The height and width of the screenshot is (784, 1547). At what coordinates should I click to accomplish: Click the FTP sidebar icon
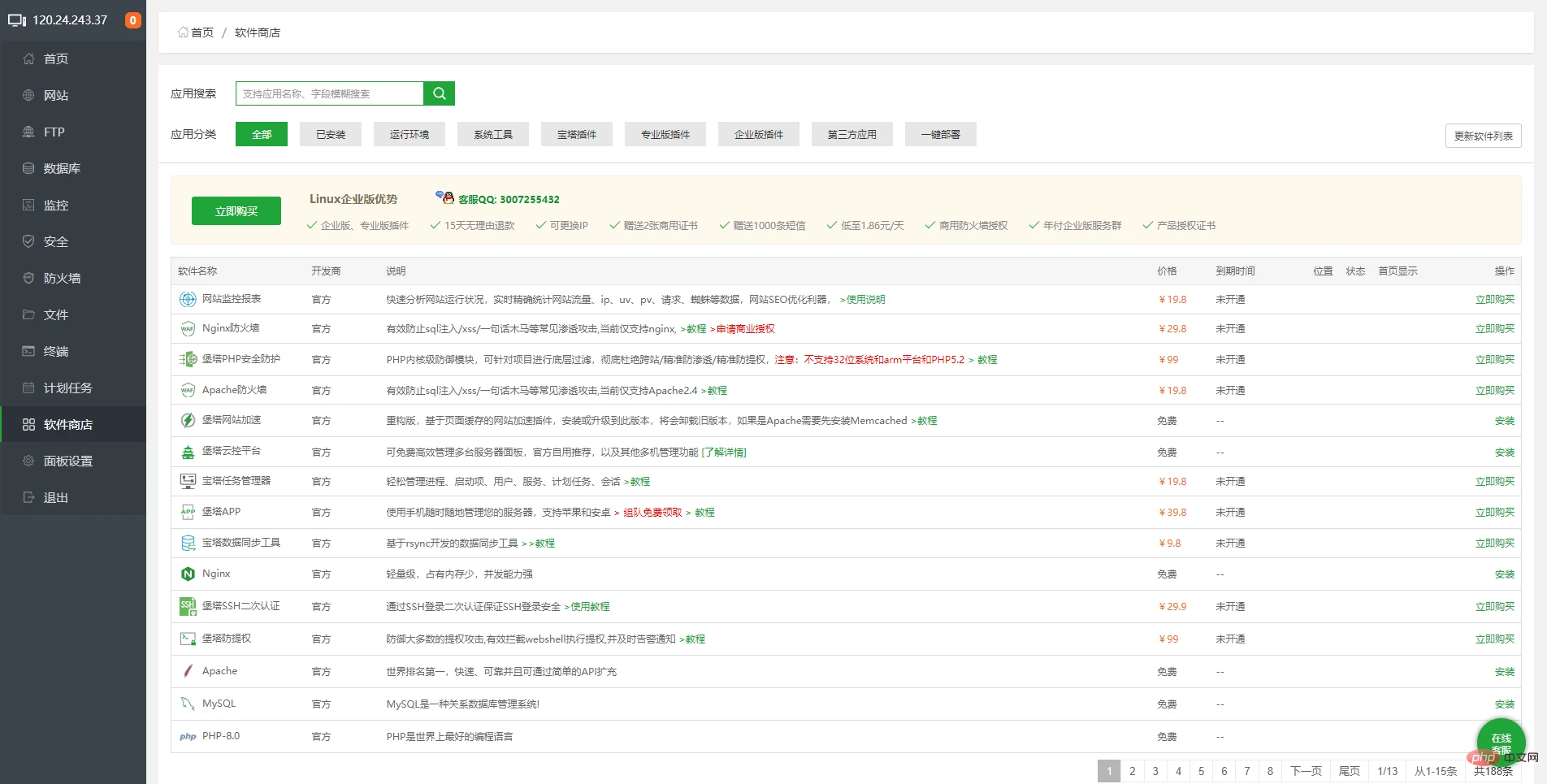tap(28, 132)
